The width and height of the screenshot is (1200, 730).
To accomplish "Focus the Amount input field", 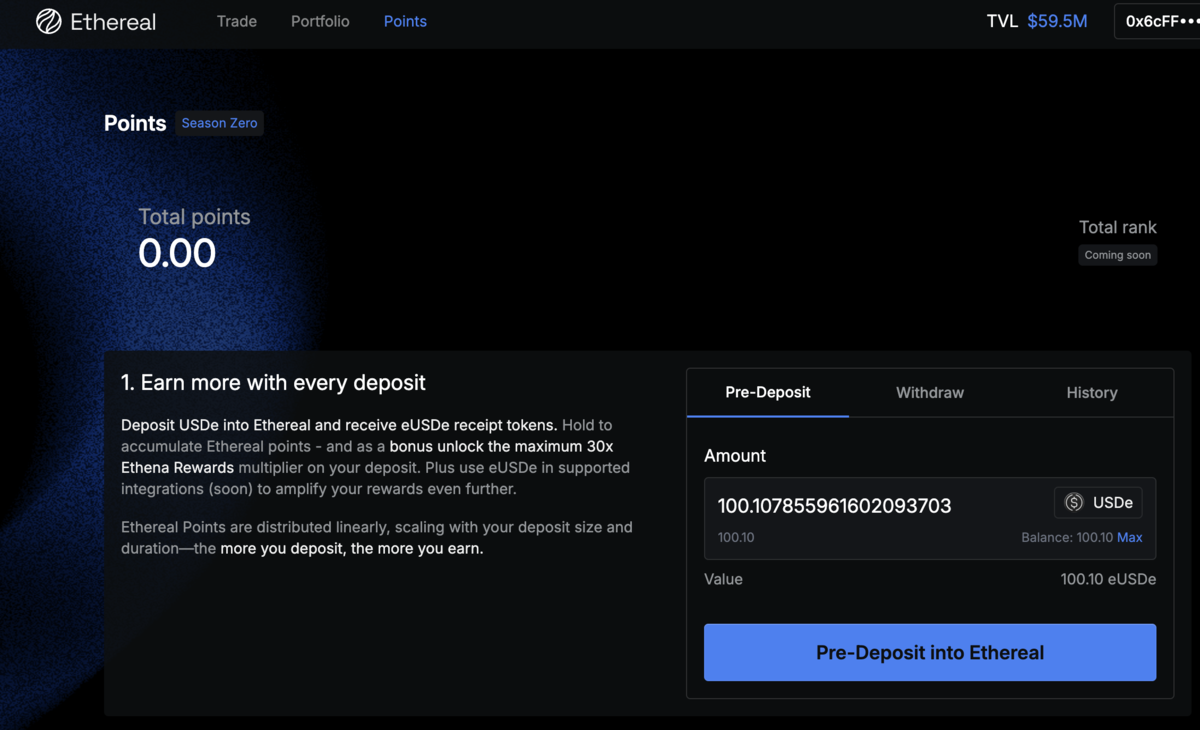I will click(x=930, y=518).
